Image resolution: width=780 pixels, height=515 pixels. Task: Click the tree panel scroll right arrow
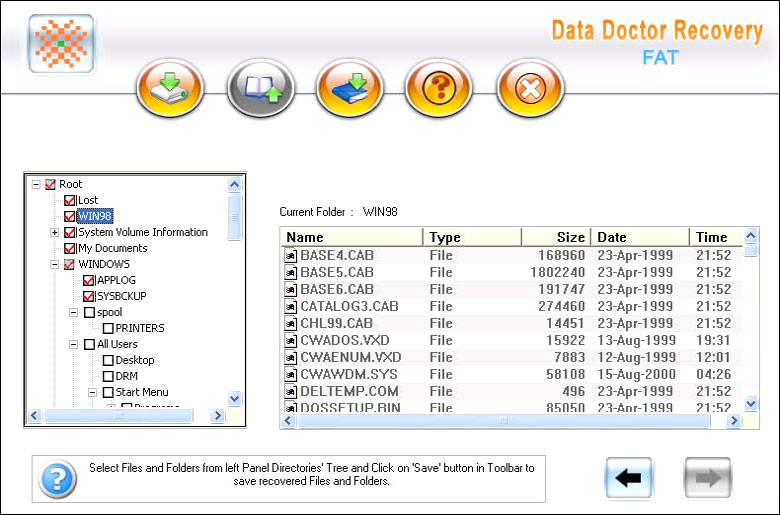217,415
